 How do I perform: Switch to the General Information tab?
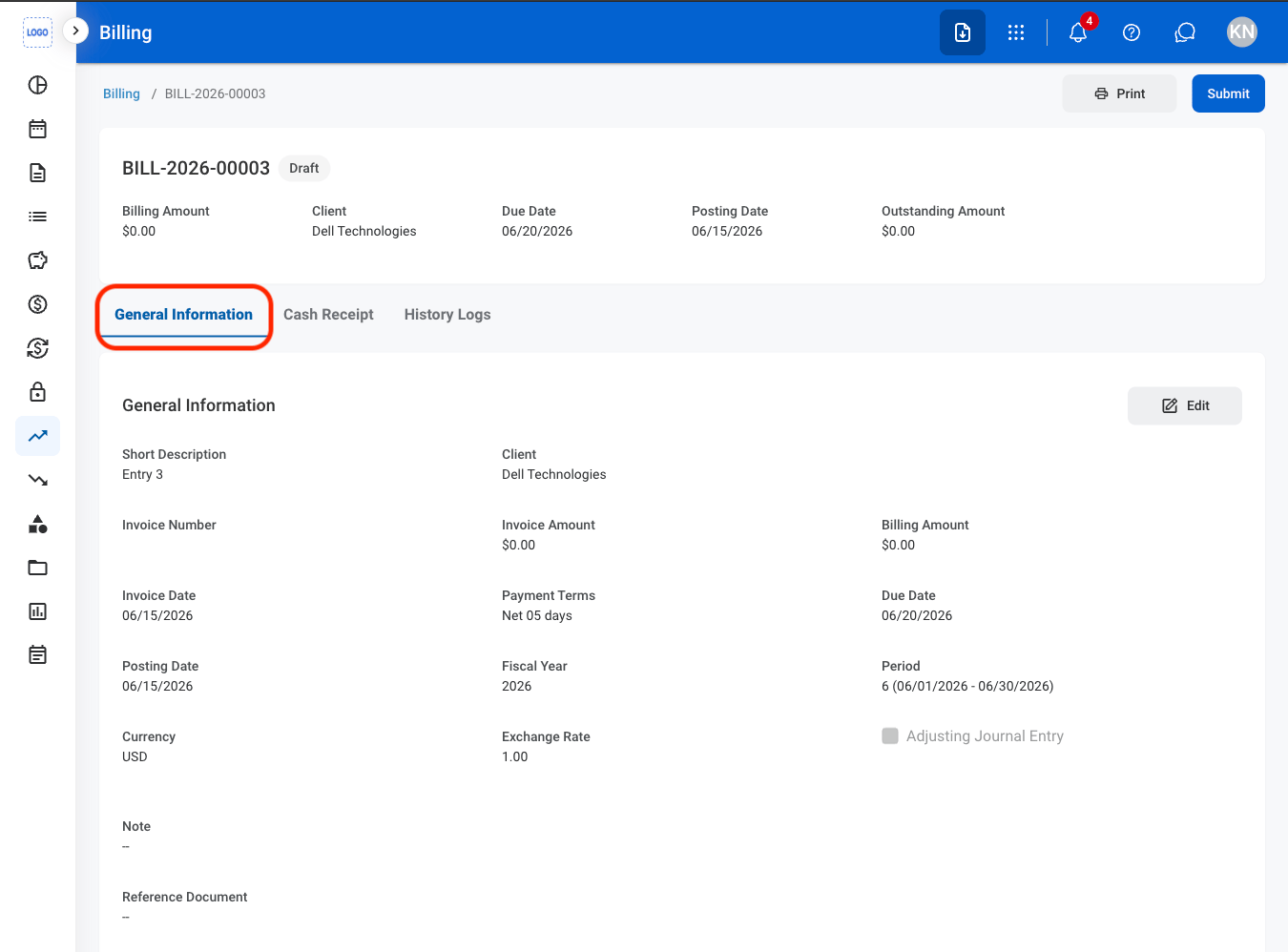tap(183, 315)
